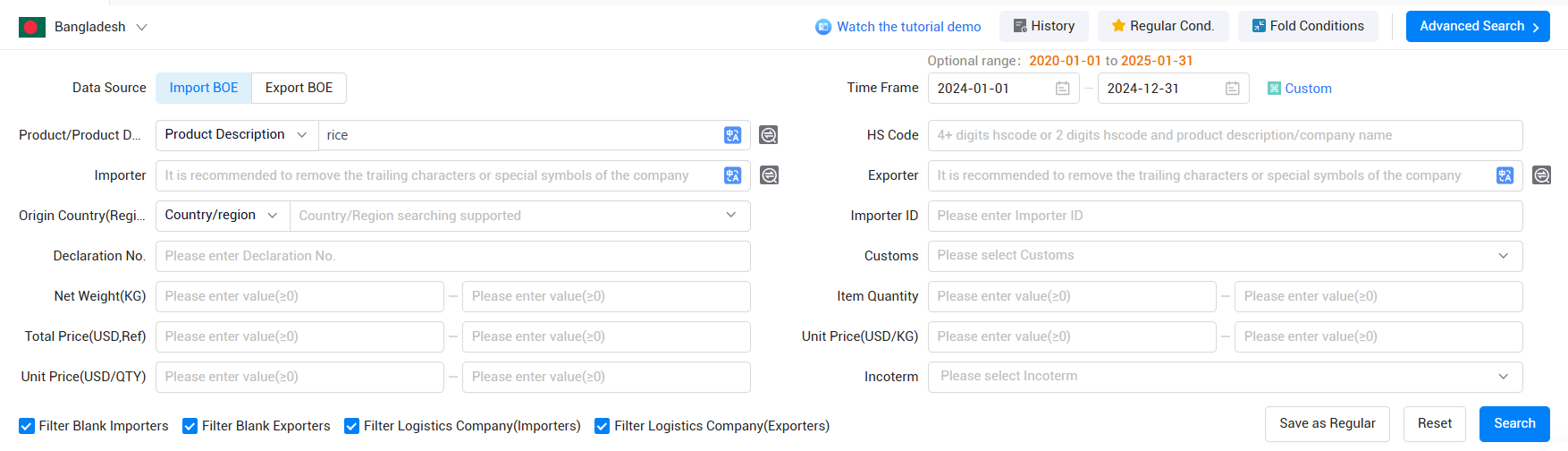Image resolution: width=1568 pixels, height=451 pixels.
Task: Switch to Export BOE tab
Action: (x=299, y=88)
